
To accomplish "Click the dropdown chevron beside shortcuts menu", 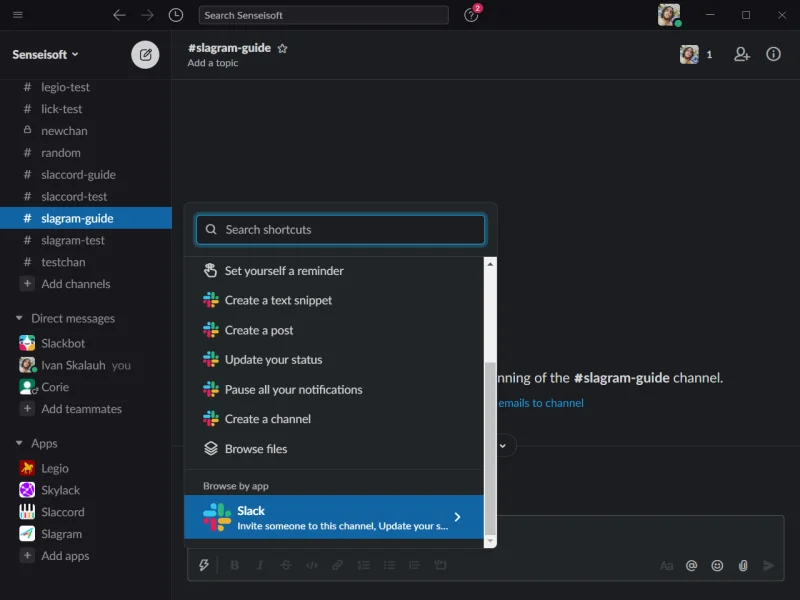I will (503, 446).
